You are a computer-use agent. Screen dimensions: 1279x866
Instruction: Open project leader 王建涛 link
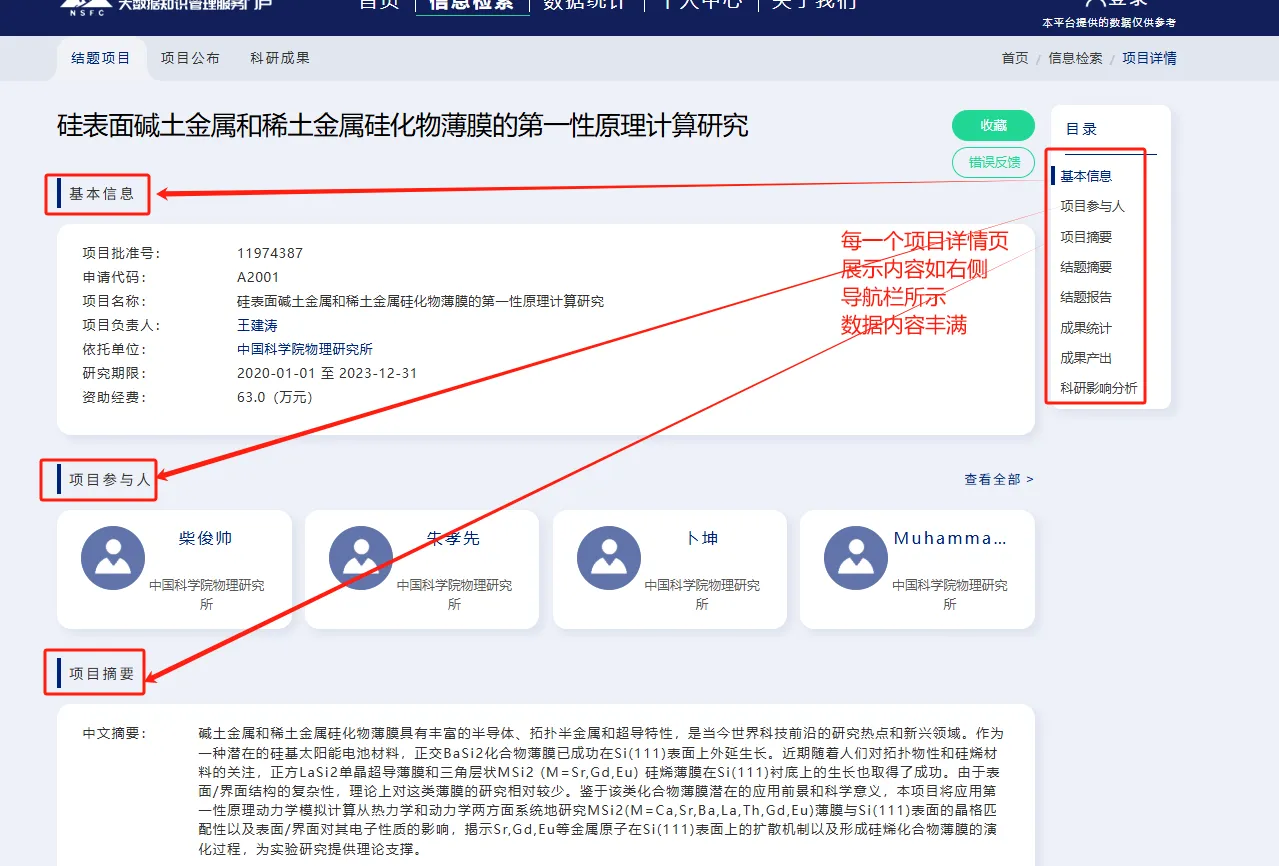[x=257, y=325]
